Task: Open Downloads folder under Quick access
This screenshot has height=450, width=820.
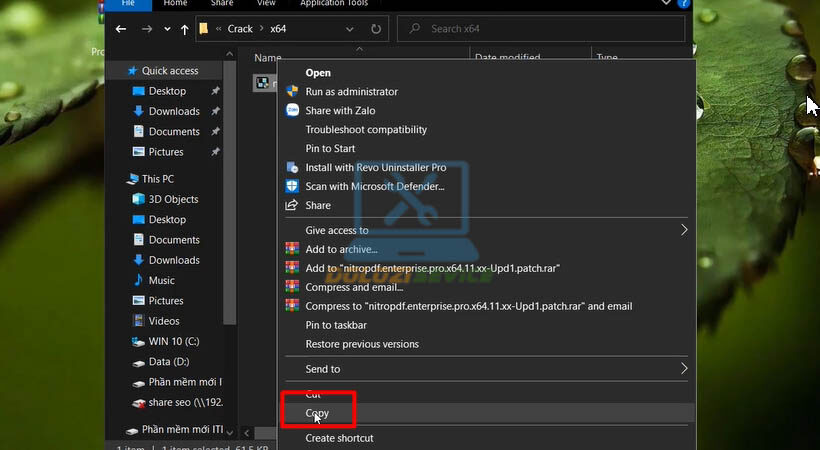Action: (x=174, y=111)
